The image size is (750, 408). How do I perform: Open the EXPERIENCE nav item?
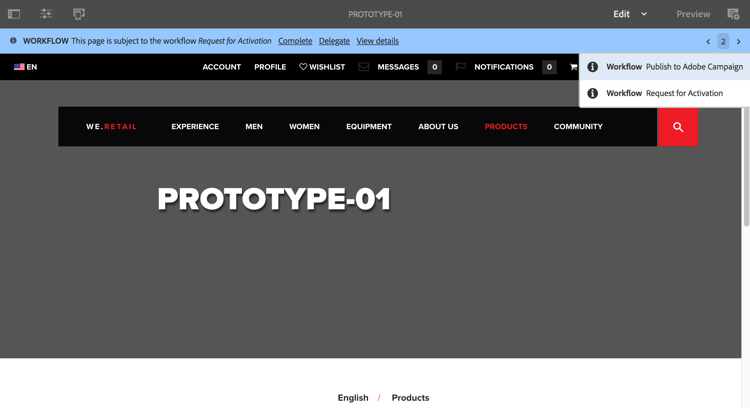click(195, 127)
